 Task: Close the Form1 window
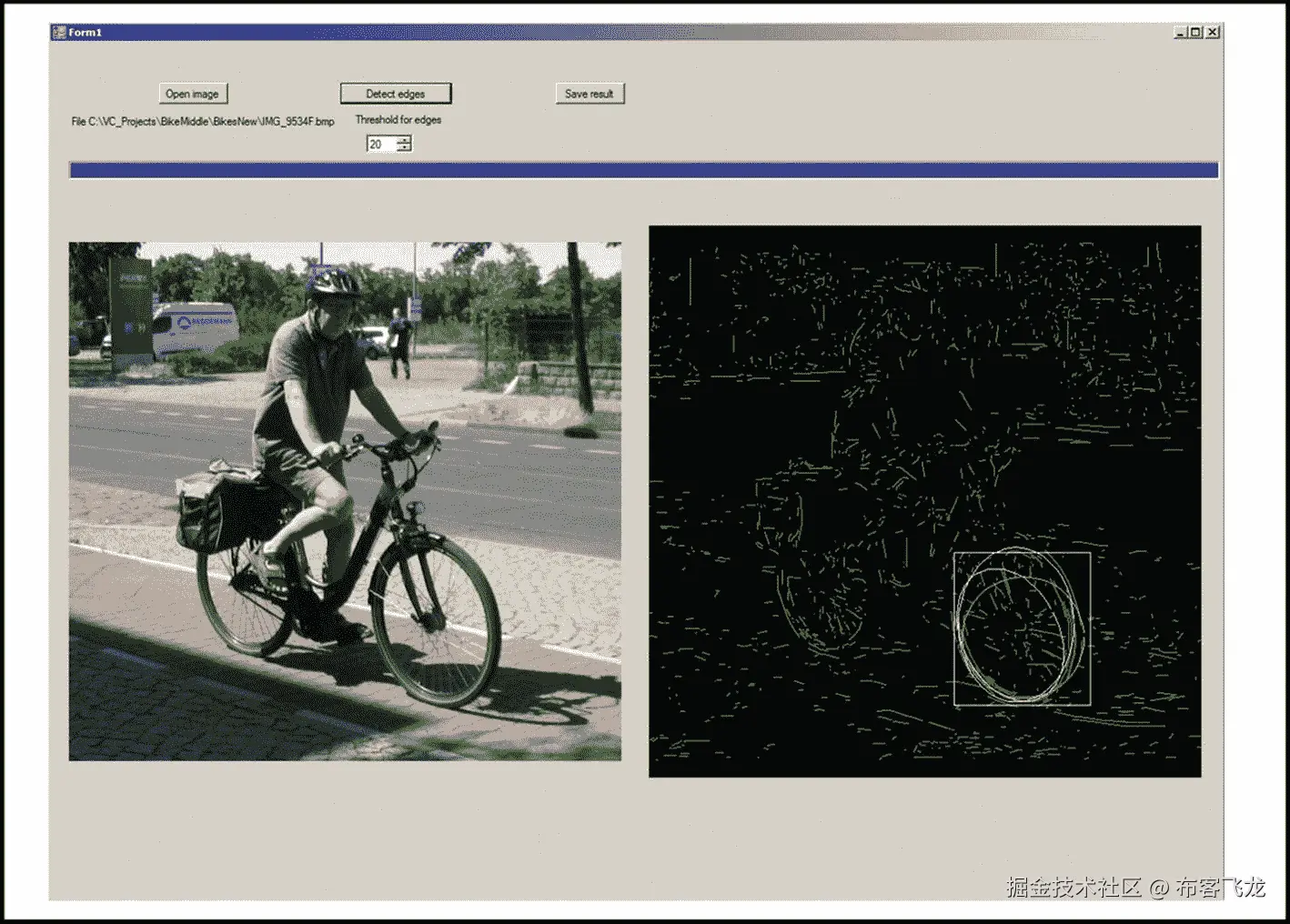point(1212,32)
